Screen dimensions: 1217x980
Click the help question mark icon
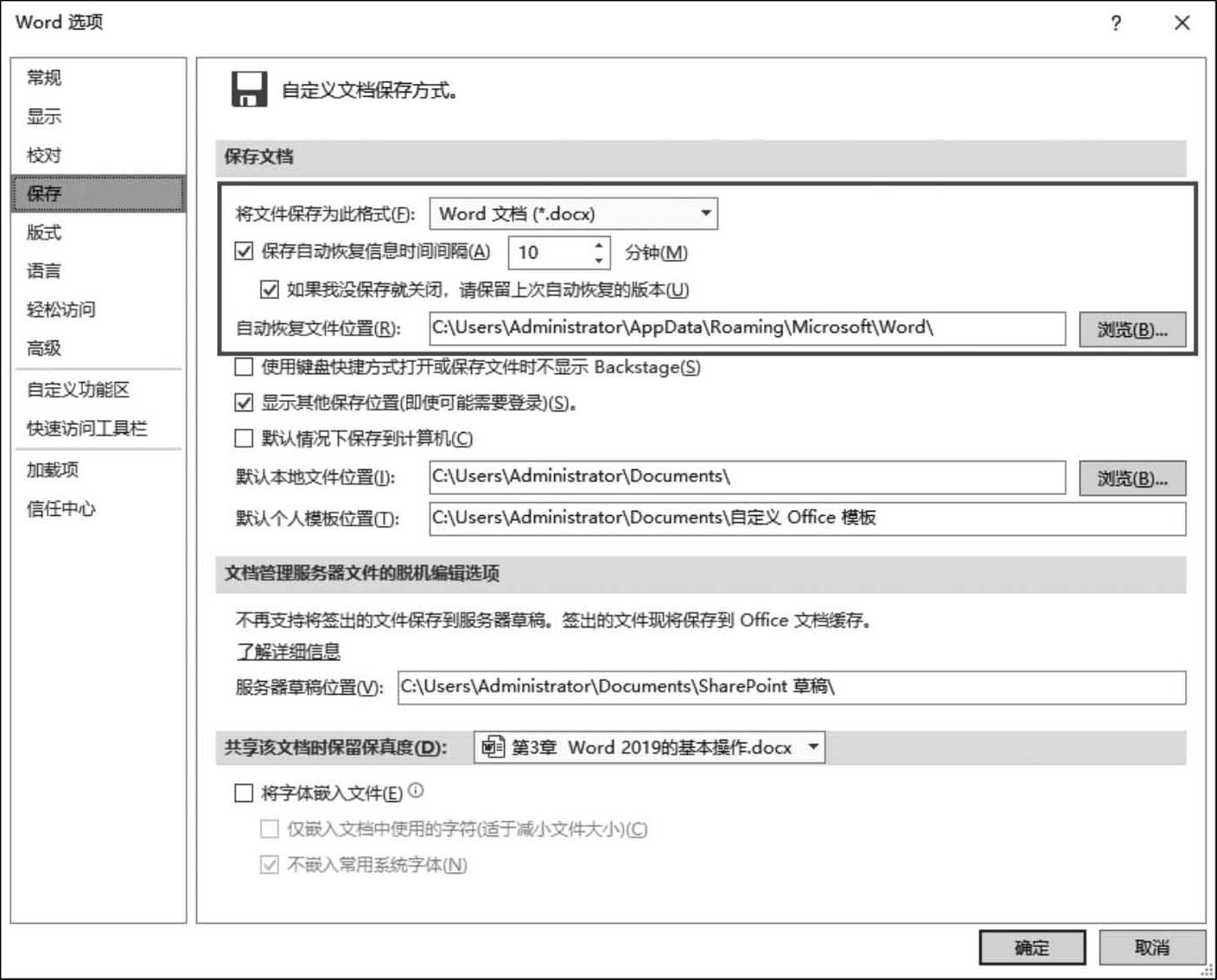[1116, 23]
